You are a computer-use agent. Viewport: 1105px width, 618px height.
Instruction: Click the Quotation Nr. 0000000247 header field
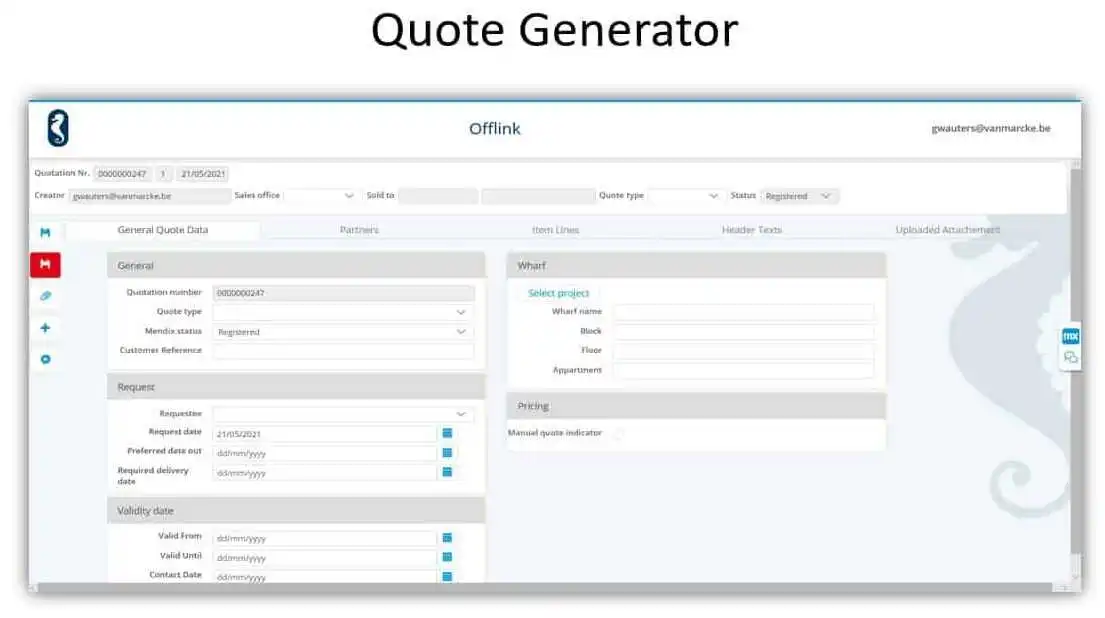click(122, 173)
